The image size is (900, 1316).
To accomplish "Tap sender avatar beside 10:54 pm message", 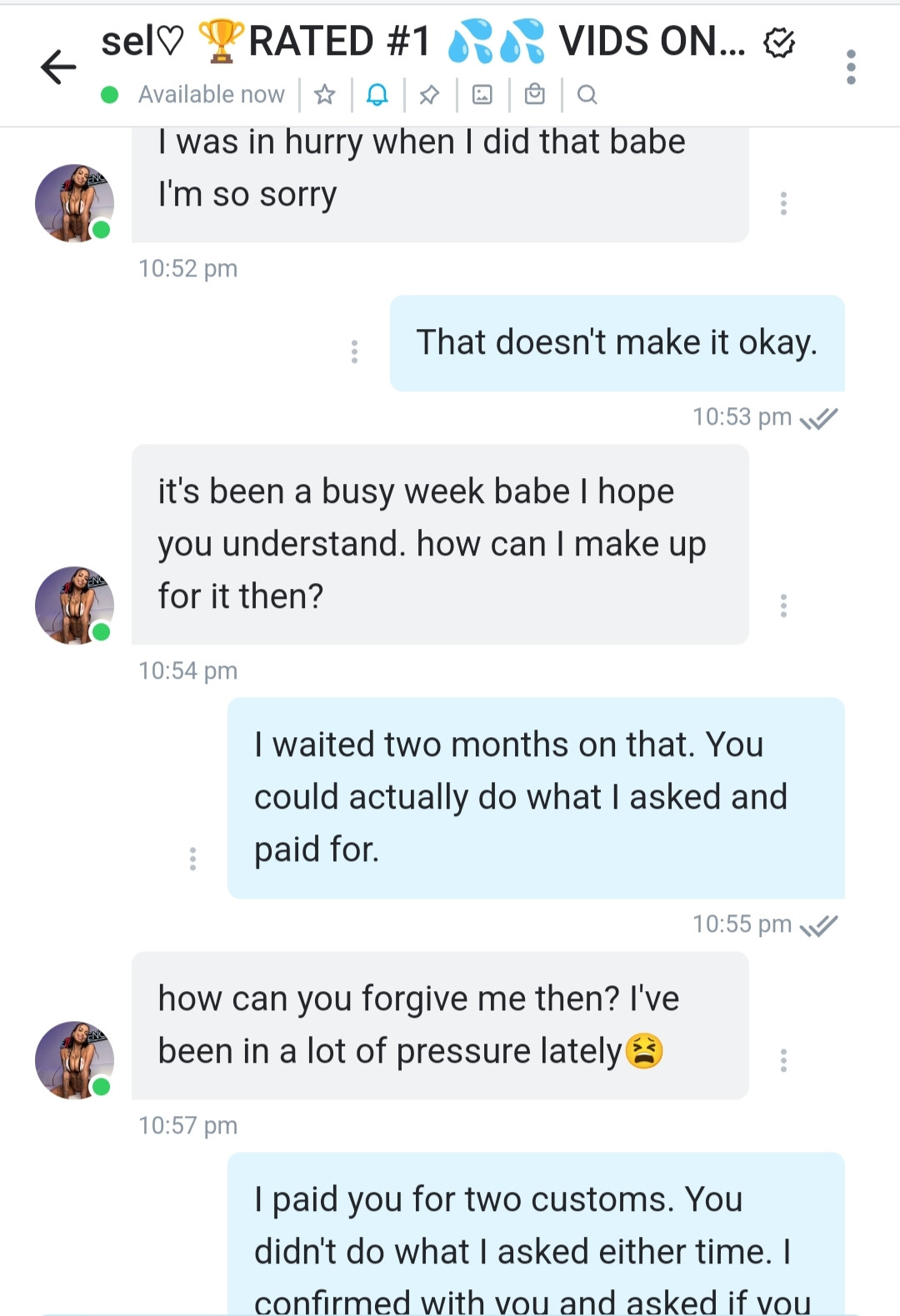I will 74,606.
